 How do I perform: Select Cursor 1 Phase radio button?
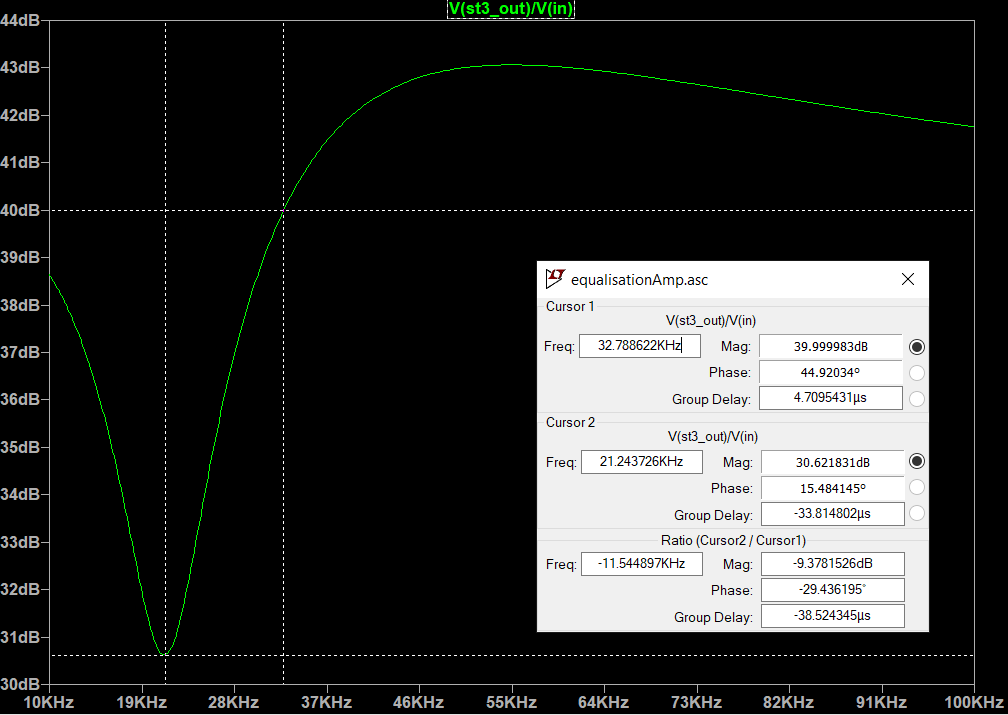click(x=917, y=373)
